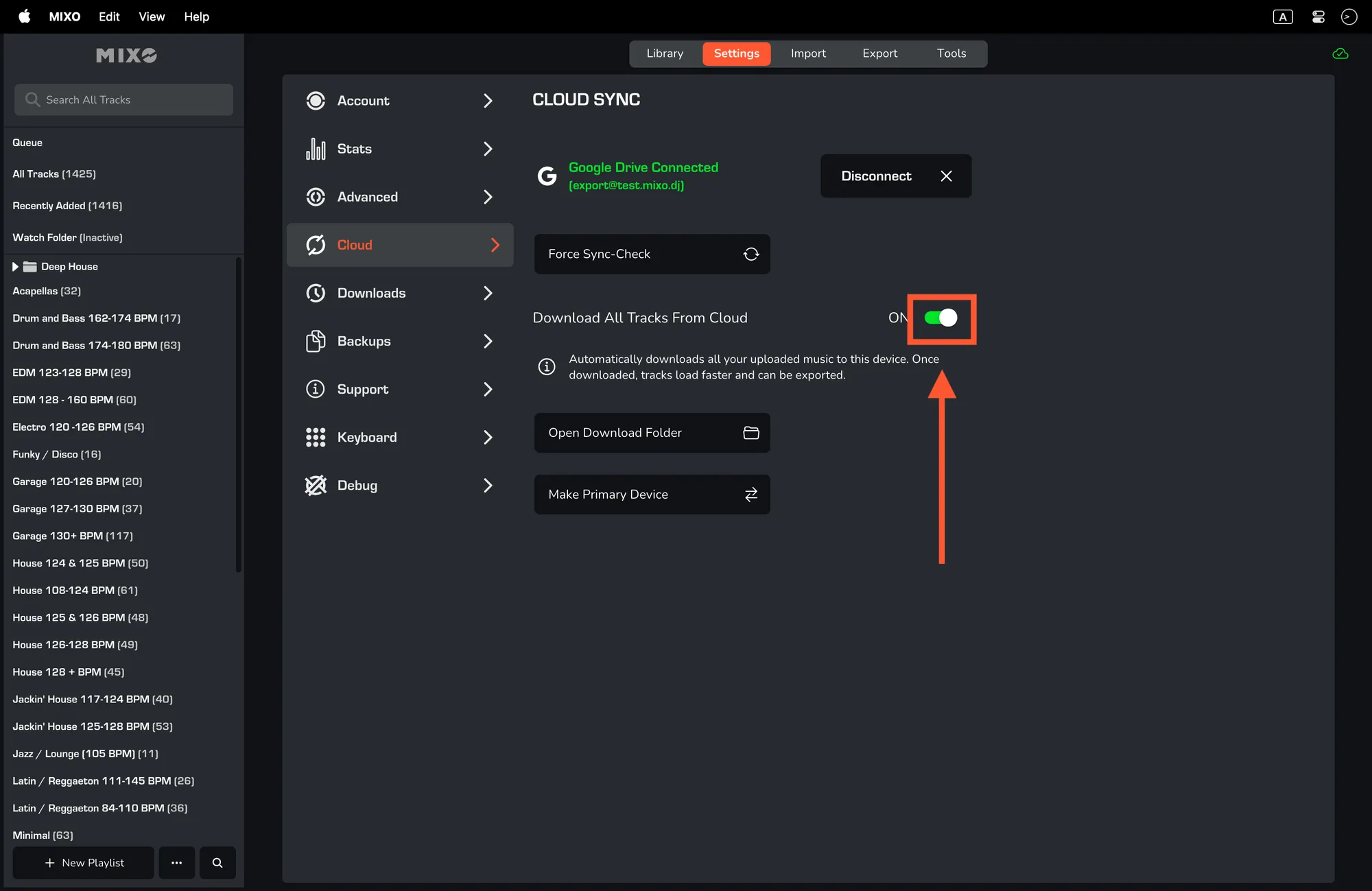Disconnect the Google Drive account

[x=895, y=176]
